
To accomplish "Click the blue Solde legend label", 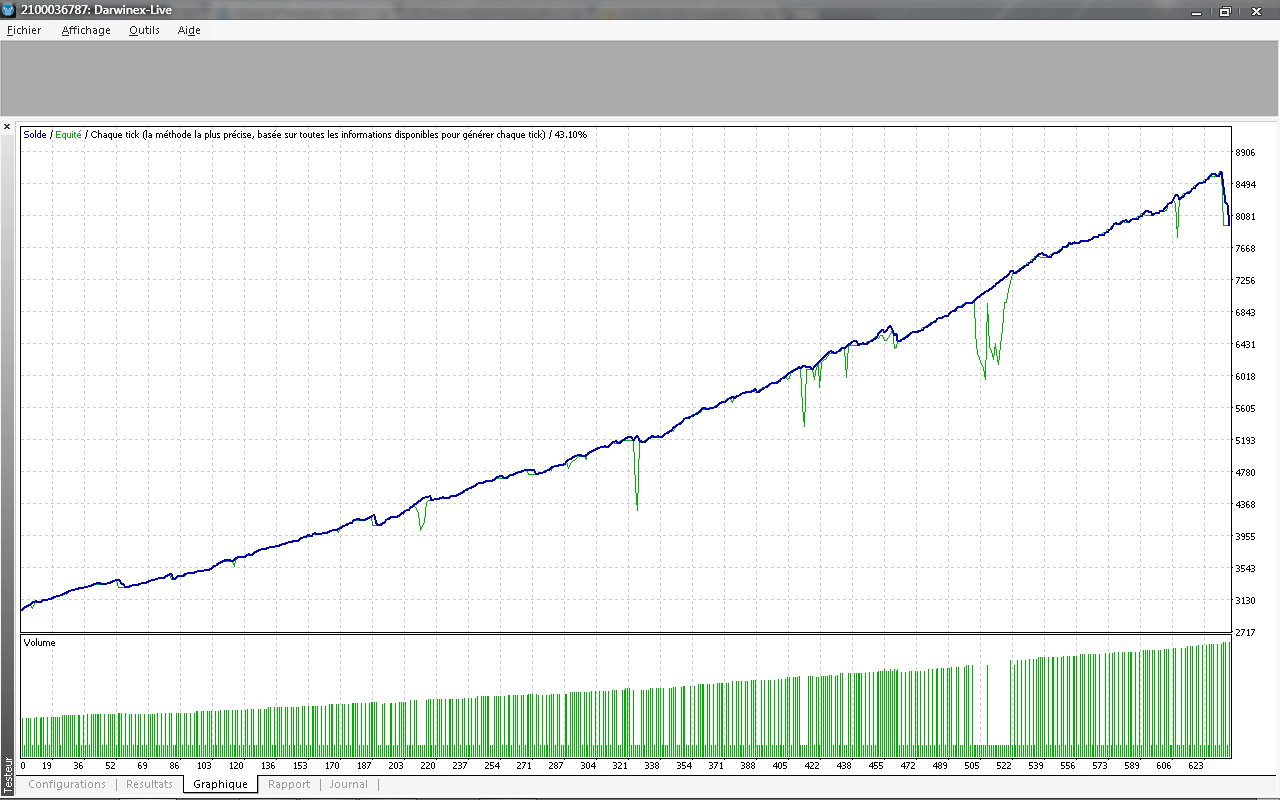I will coord(35,134).
